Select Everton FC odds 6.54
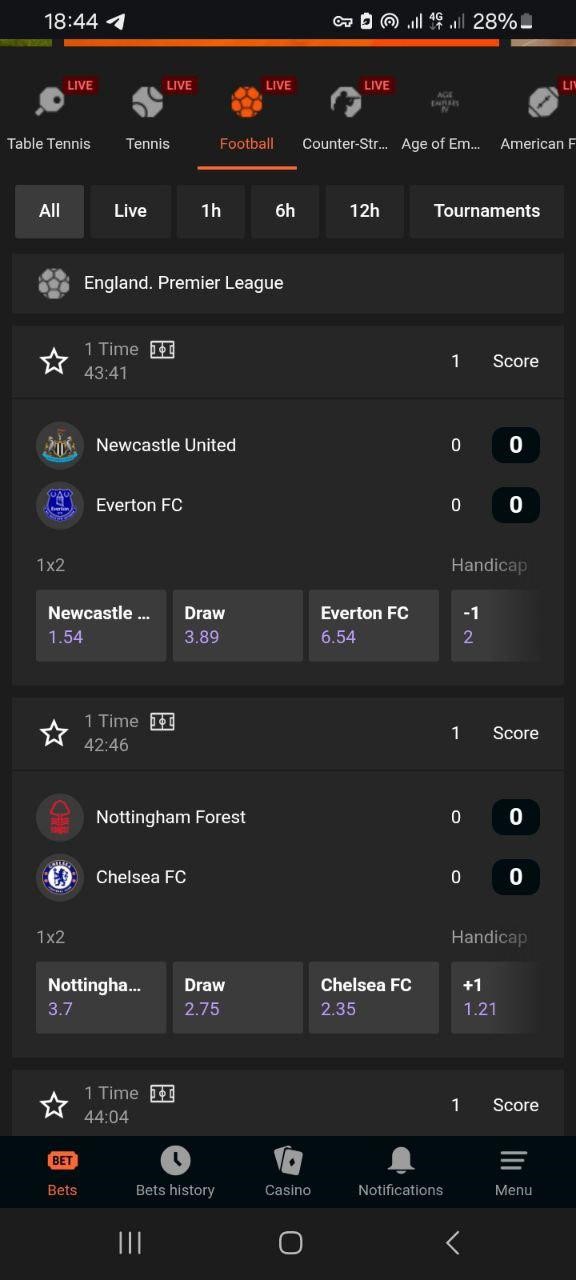This screenshot has width=576, height=1280. pos(374,625)
